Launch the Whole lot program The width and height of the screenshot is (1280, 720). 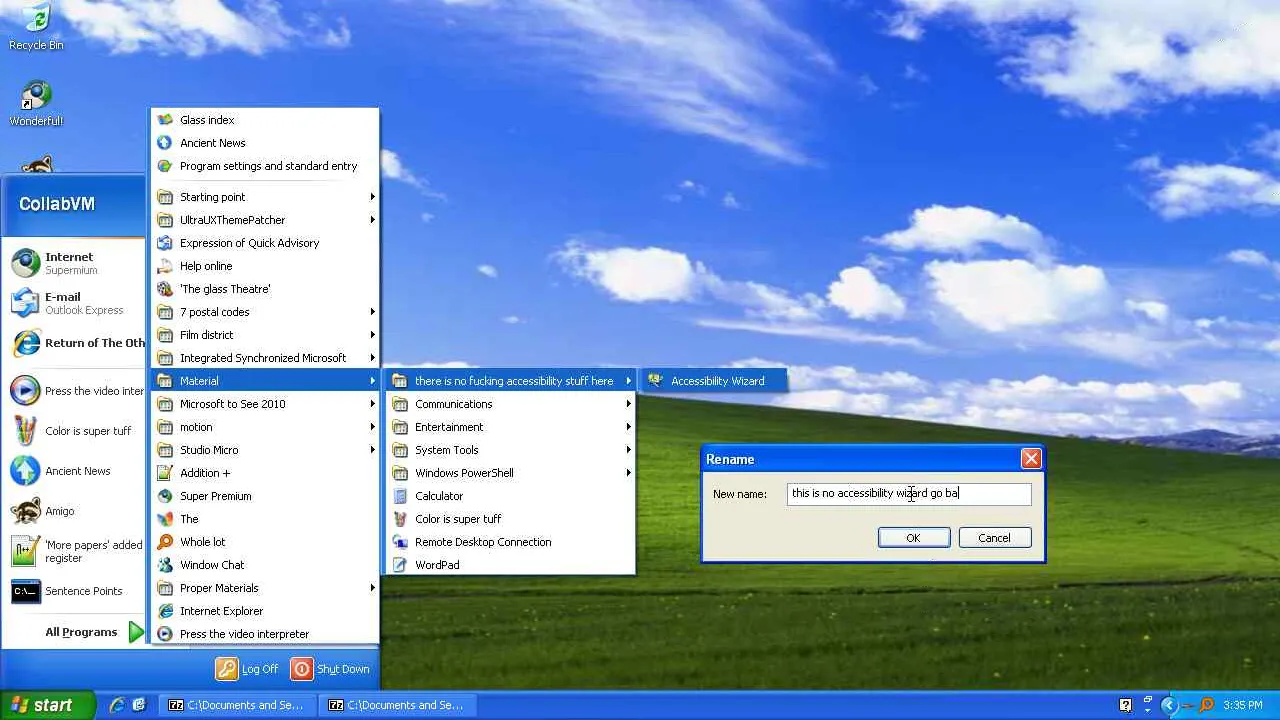click(265, 542)
